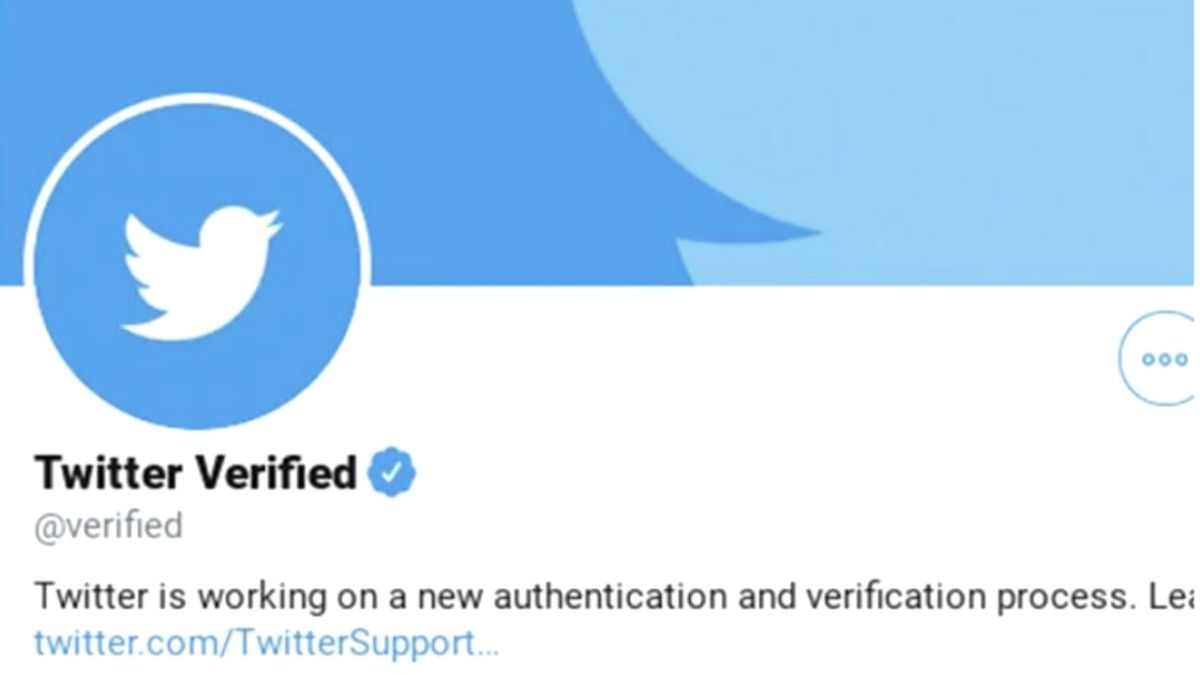1200x675 pixels.
Task: Click the trailing ellipsis of the TwitterSupport link
Action: point(487,644)
